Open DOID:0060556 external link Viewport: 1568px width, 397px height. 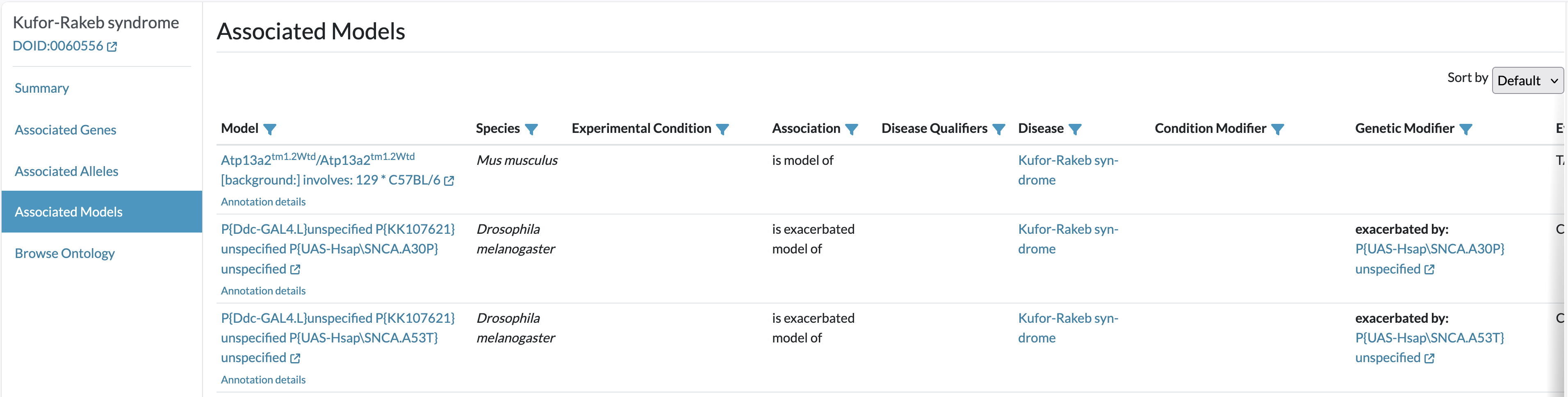[64, 46]
